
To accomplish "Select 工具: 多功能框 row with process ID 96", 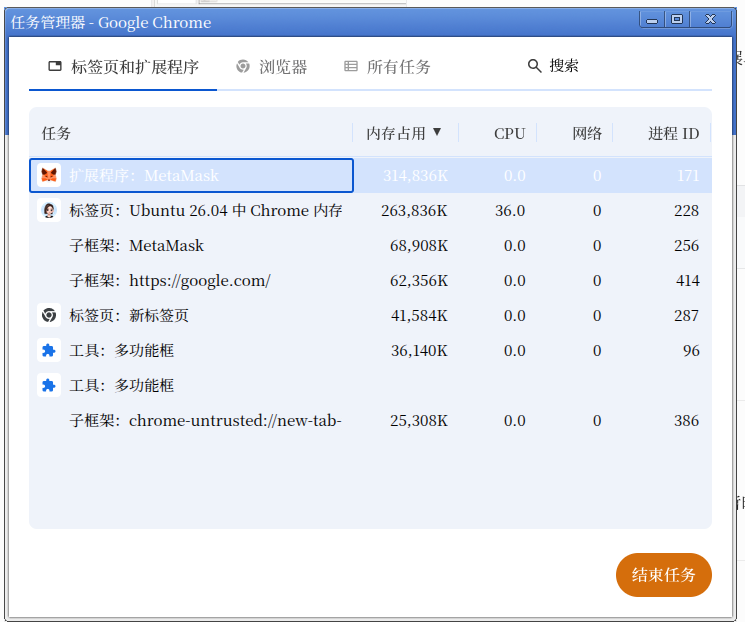I will point(371,351).
